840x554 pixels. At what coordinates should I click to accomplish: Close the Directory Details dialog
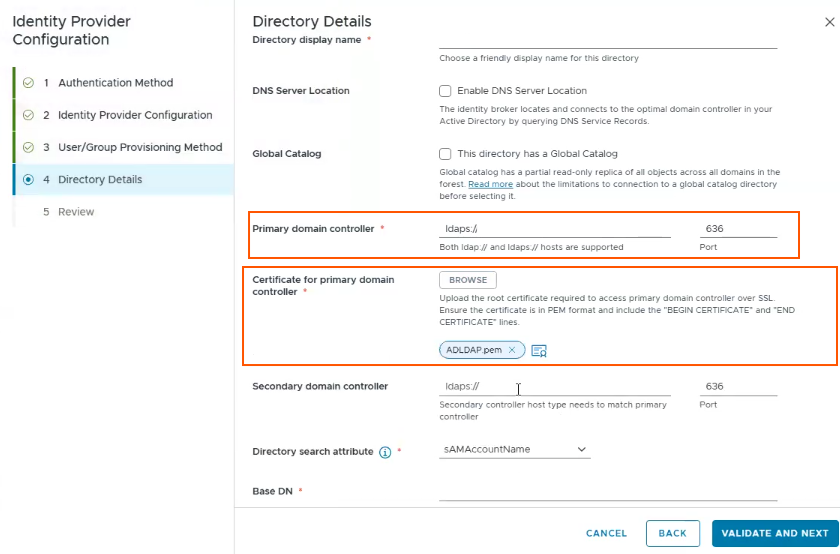point(829,22)
